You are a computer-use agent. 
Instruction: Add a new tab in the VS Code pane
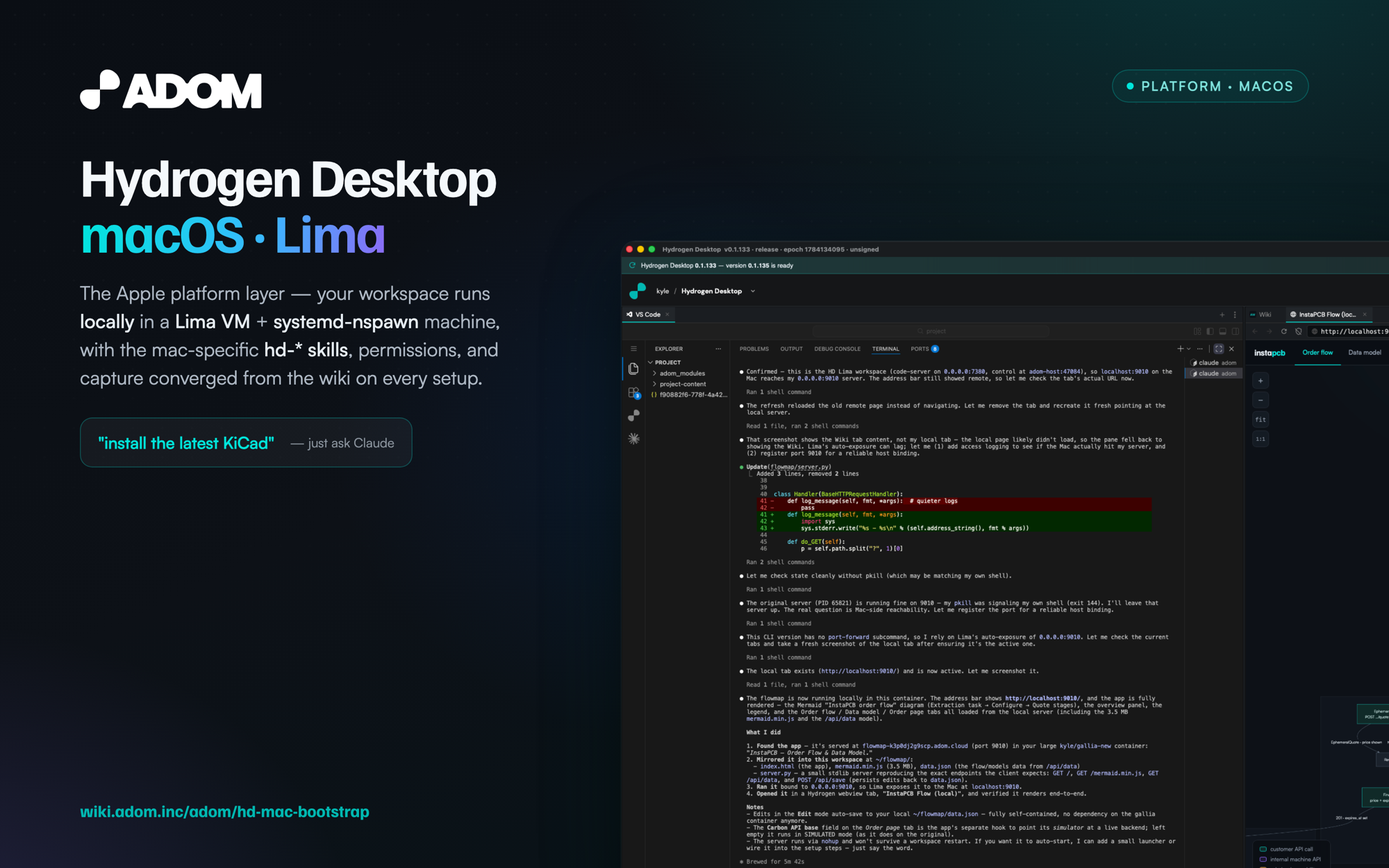pyautogui.click(x=1222, y=315)
